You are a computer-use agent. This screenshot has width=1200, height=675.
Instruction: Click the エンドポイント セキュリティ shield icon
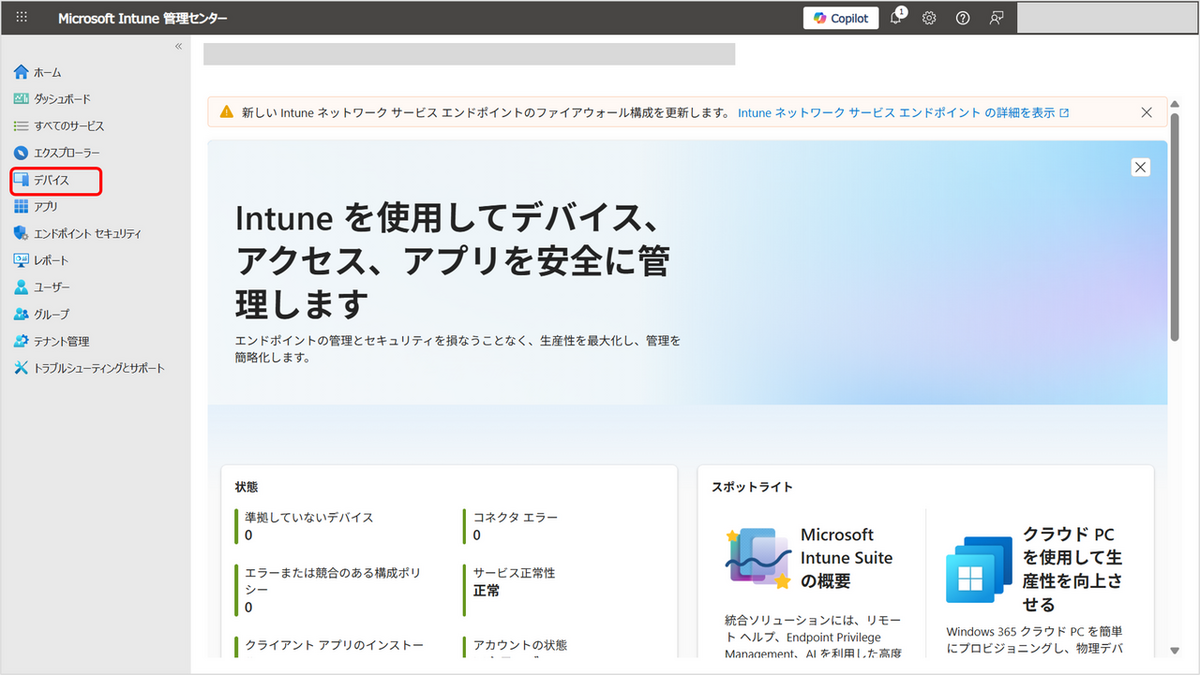[x=21, y=233]
